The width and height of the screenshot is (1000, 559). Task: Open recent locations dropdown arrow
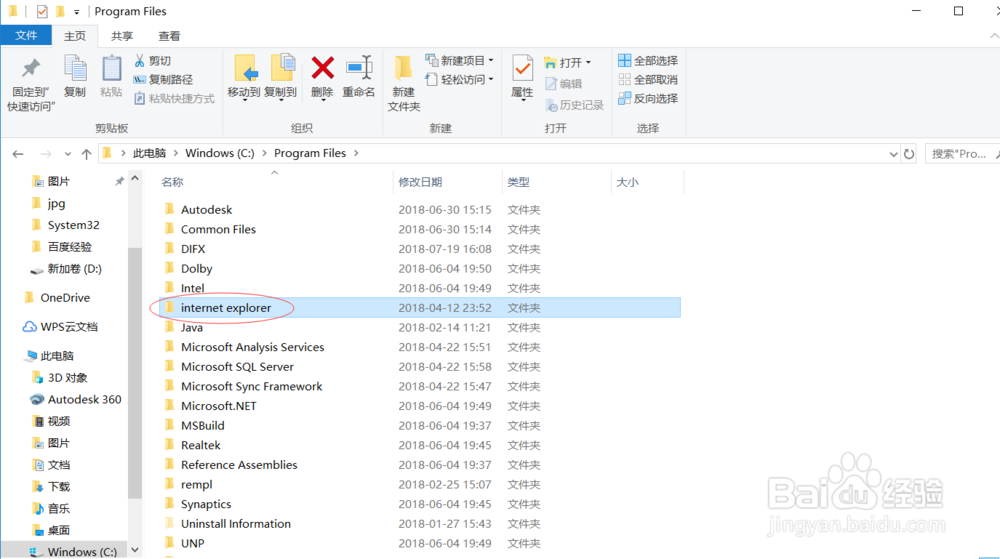pos(68,154)
